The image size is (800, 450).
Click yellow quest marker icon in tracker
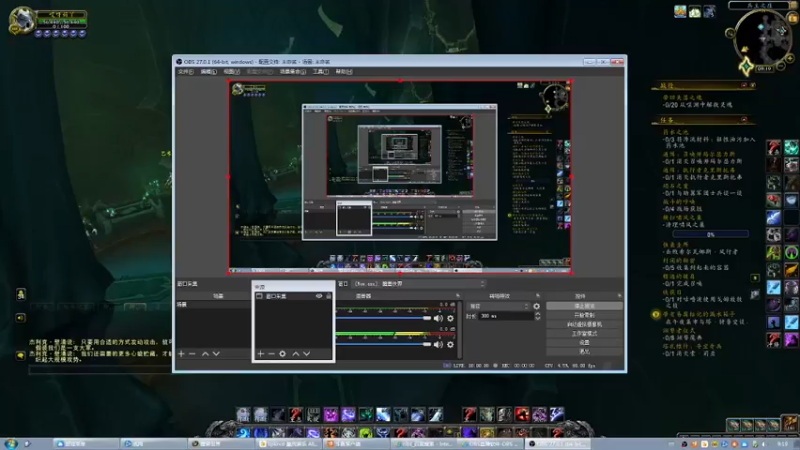tap(656, 314)
